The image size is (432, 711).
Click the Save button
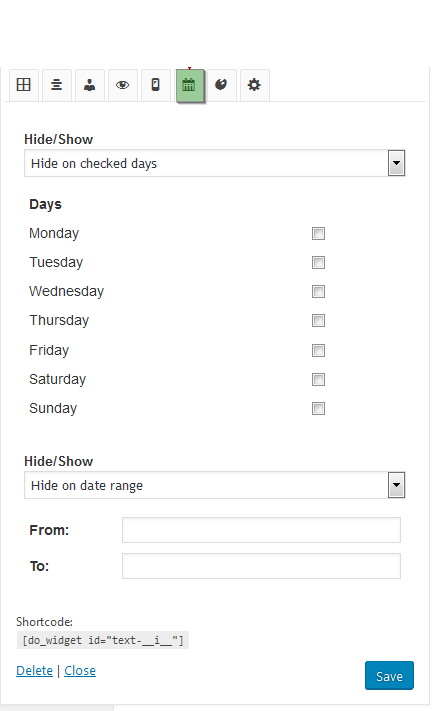389,676
